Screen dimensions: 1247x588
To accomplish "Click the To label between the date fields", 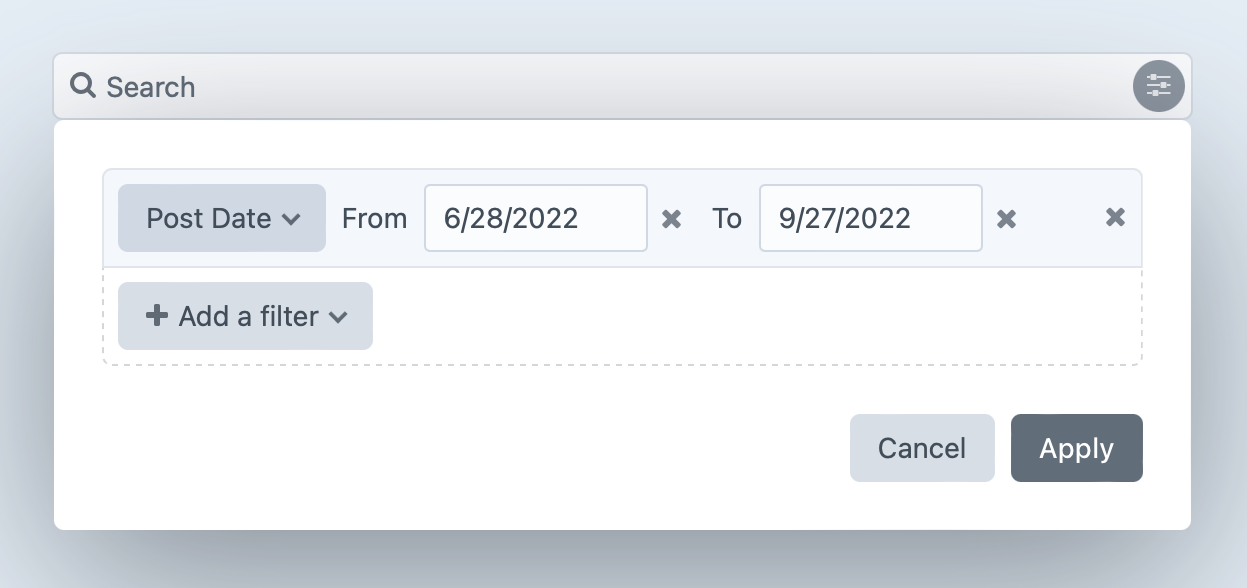I will (x=727, y=219).
